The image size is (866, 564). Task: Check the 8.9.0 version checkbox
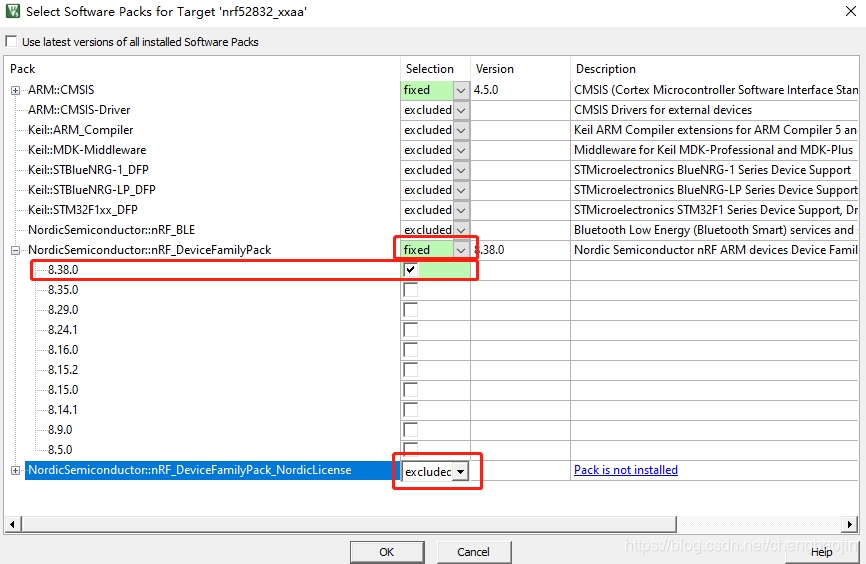pos(410,429)
